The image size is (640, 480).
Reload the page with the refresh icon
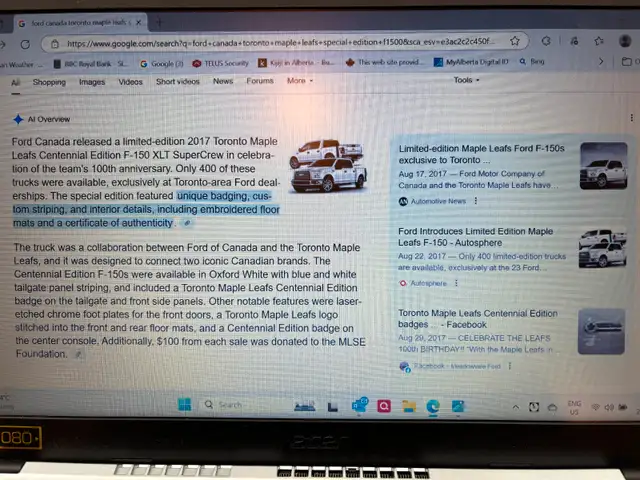[x=25, y=44]
